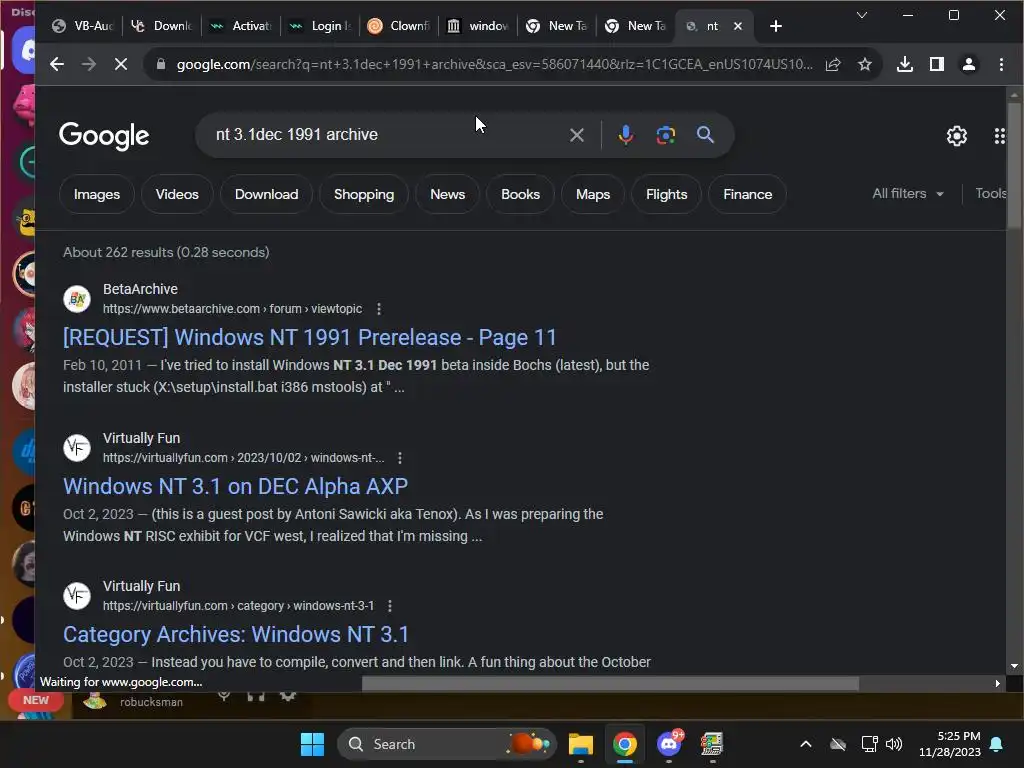This screenshot has height=768, width=1024.
Task: Show hidden system tray icons
Action: click(x=806, y=744)
